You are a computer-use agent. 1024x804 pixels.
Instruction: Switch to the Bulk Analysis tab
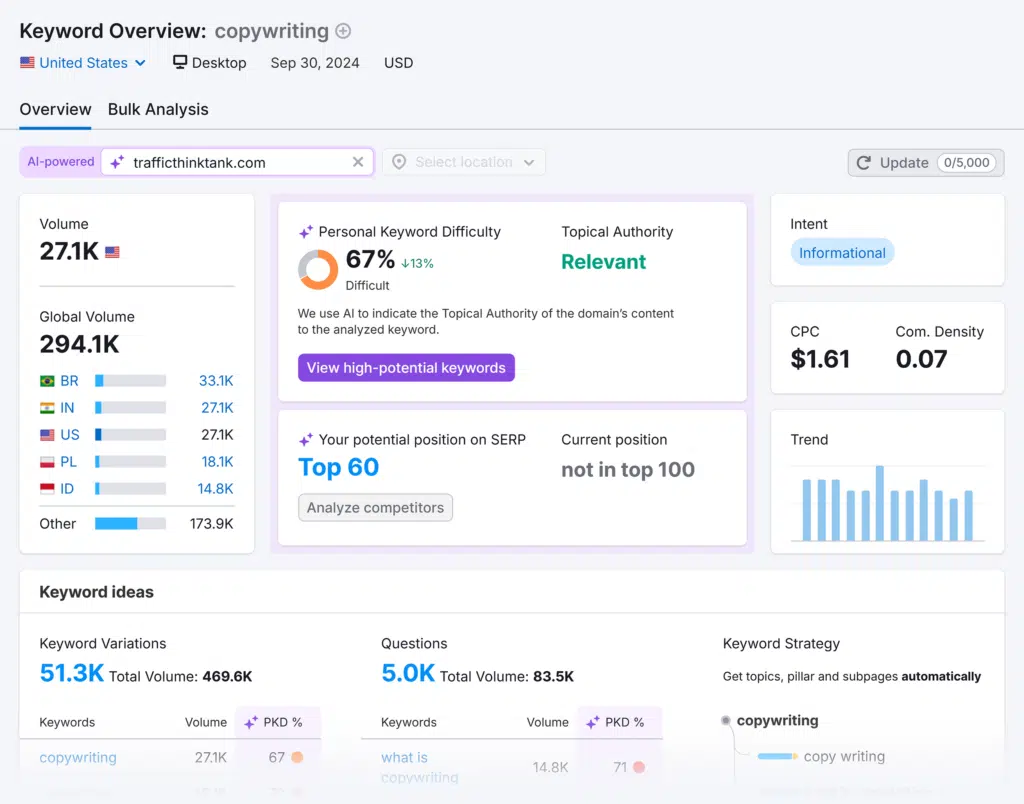(x=158, y=109)
